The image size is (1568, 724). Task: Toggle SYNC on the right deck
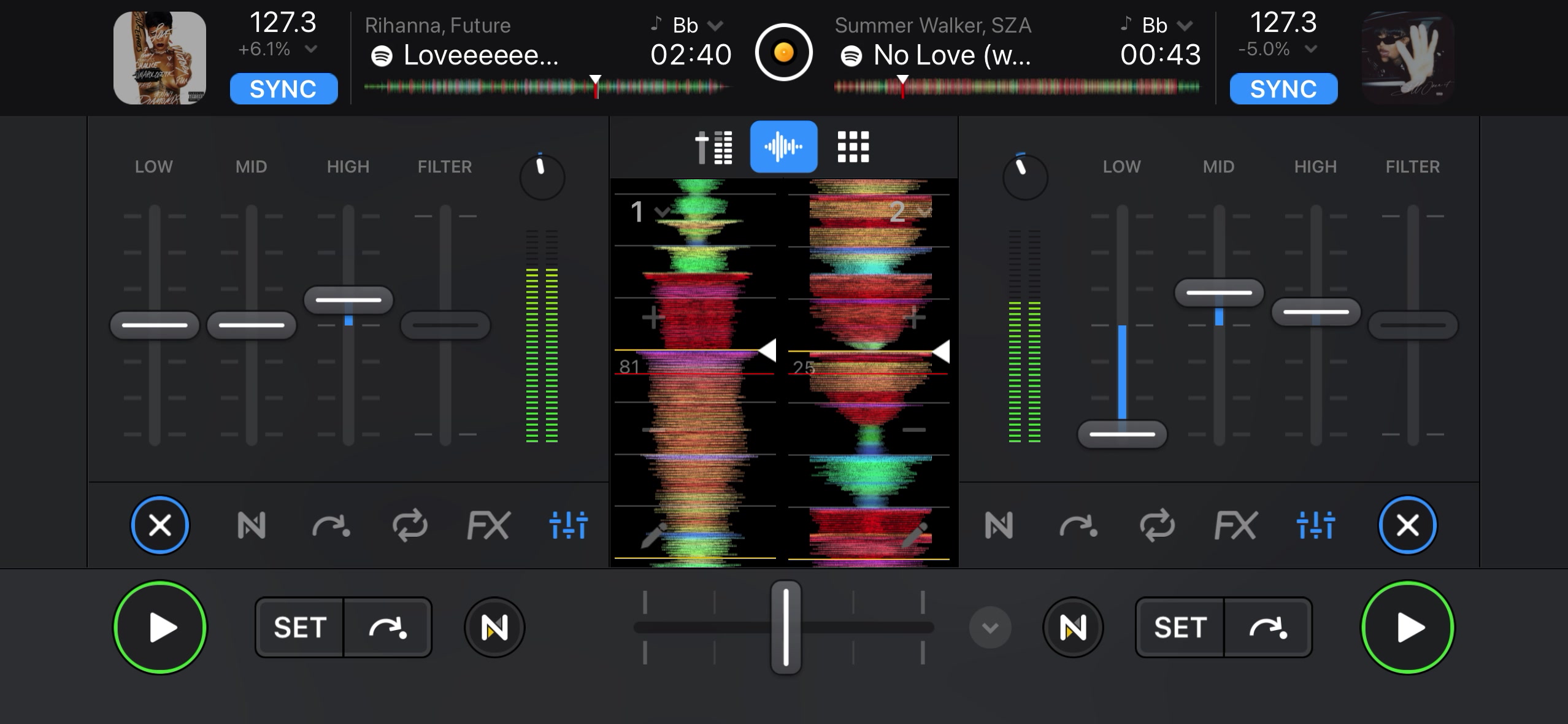click(1283, 89)
